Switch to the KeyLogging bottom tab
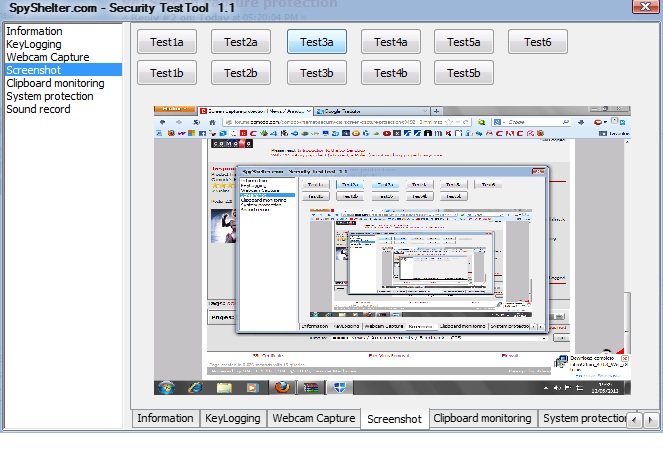This screenshot has width=663, height=460. point(233,418)
